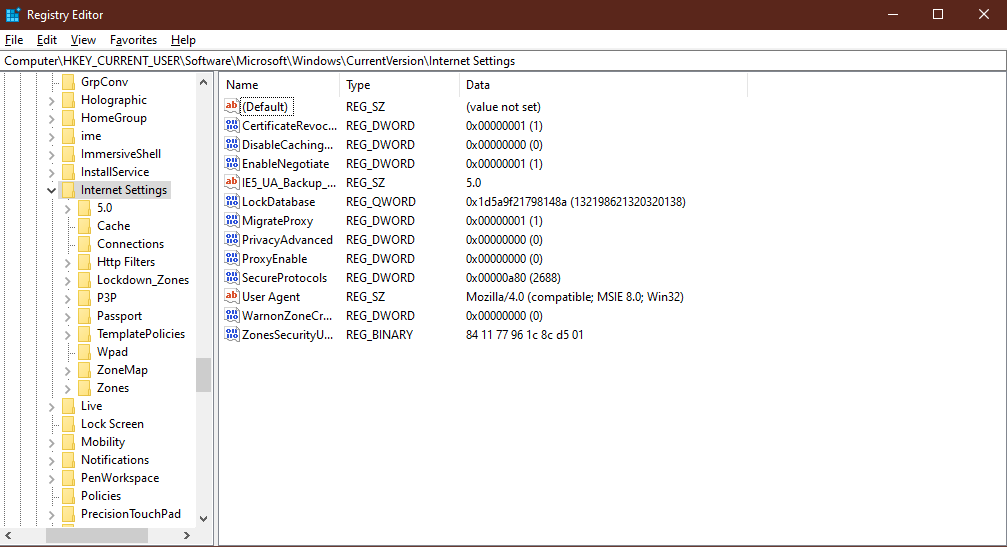
Task: Click the tree pane scroll up arrow
Action: (x=204, y=82)
